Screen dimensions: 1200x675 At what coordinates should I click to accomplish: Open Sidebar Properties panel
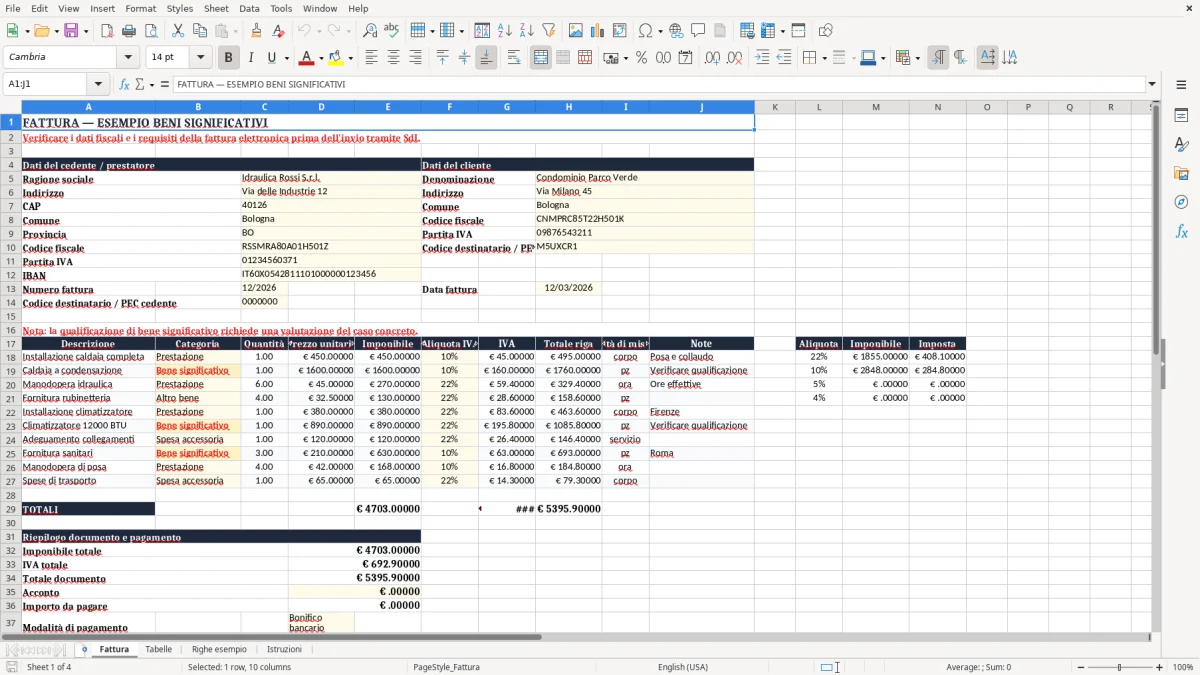(x=1181, y=115)
